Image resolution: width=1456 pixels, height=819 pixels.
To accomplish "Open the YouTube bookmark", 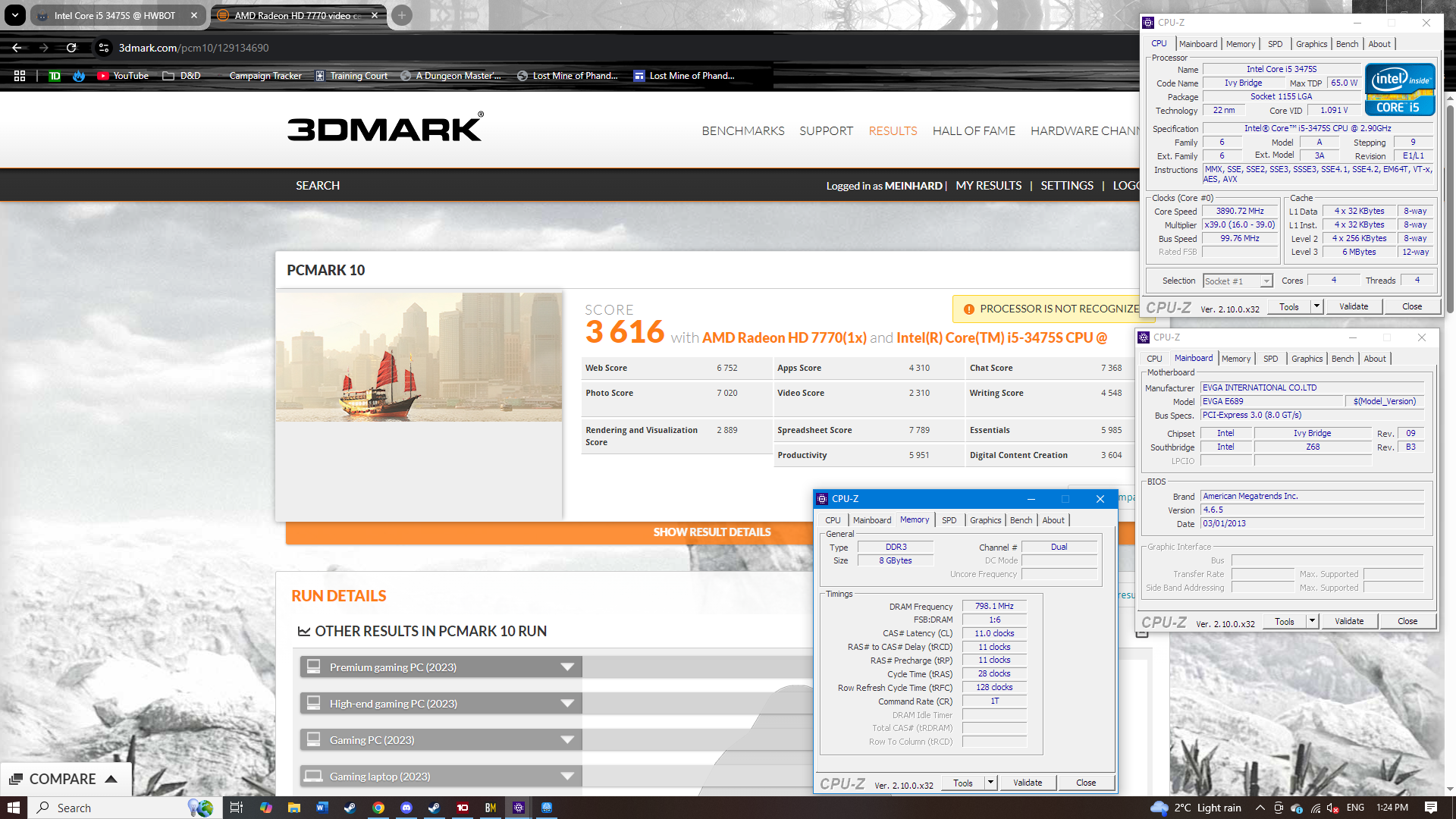I will (123, 76).
